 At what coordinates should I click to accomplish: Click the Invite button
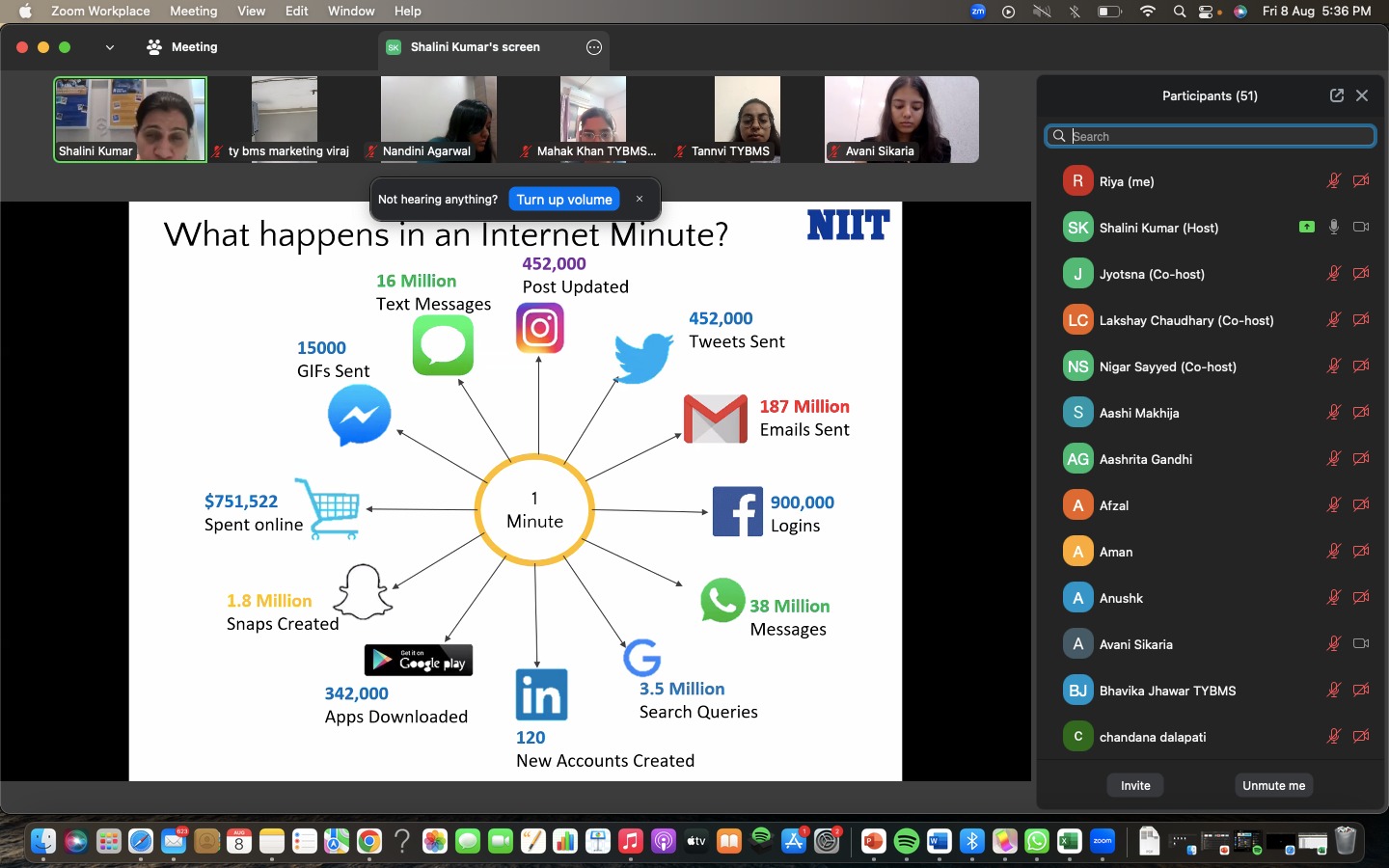[1135, 786]
